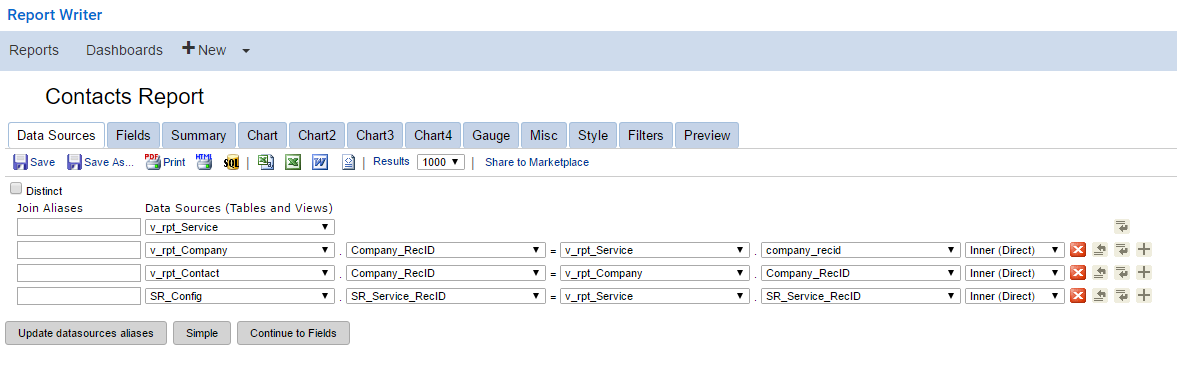Click the HTML print icon
Viewport: 1177px width, 365px height.
click(x=204, y=161)
